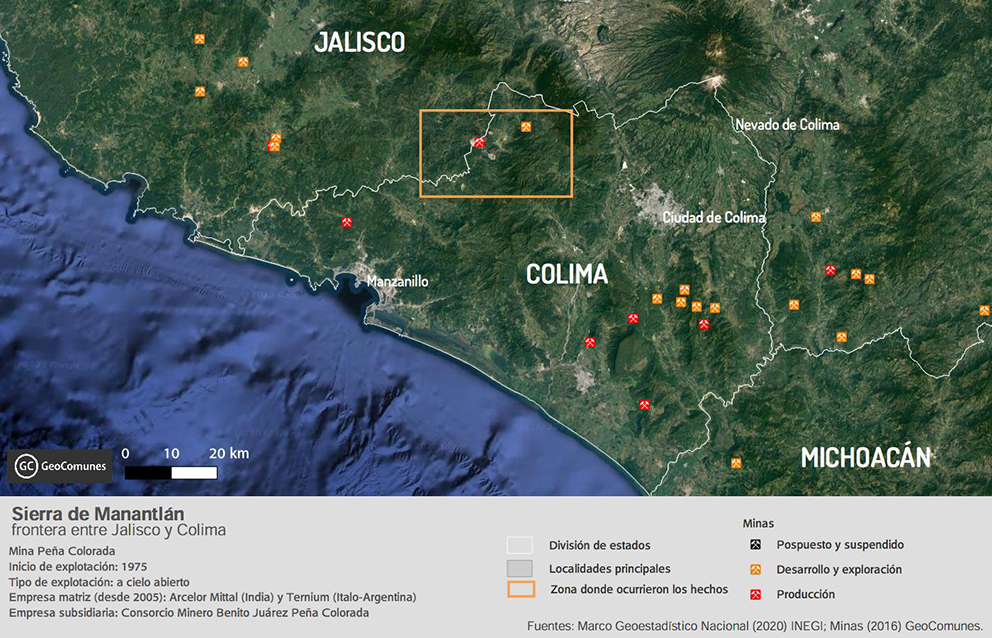This screenshot has width=992, height=638.
Task: Click the red Producción legend icon
Action: 756,595
